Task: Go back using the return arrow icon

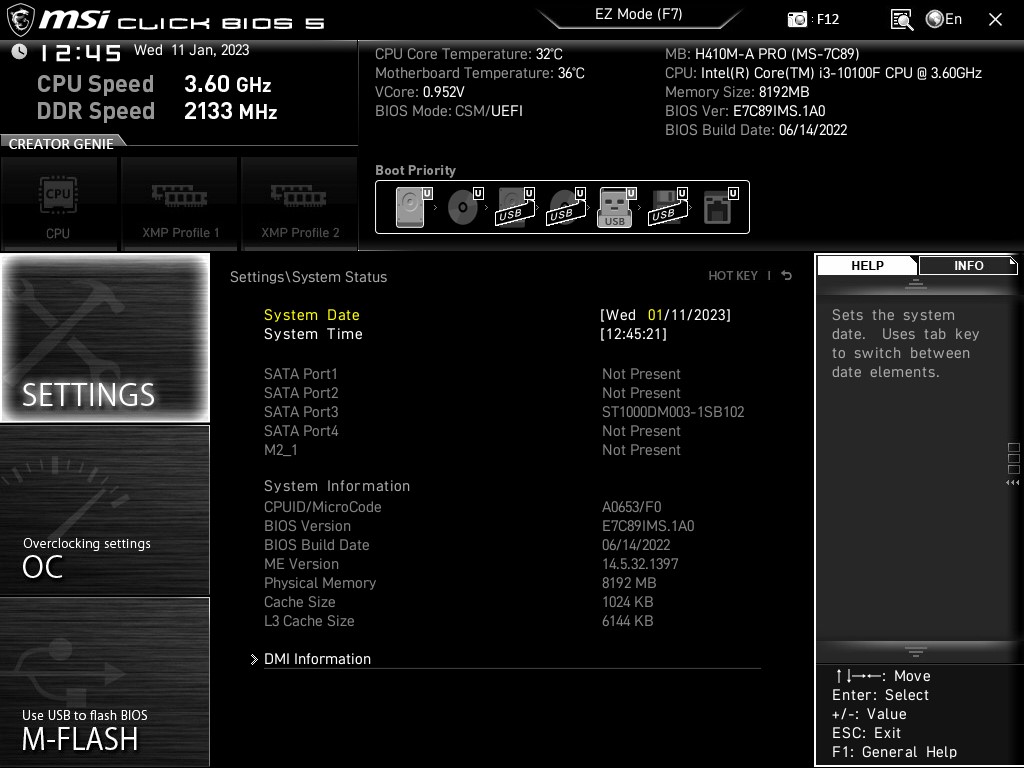Action: tap(786, 276)
